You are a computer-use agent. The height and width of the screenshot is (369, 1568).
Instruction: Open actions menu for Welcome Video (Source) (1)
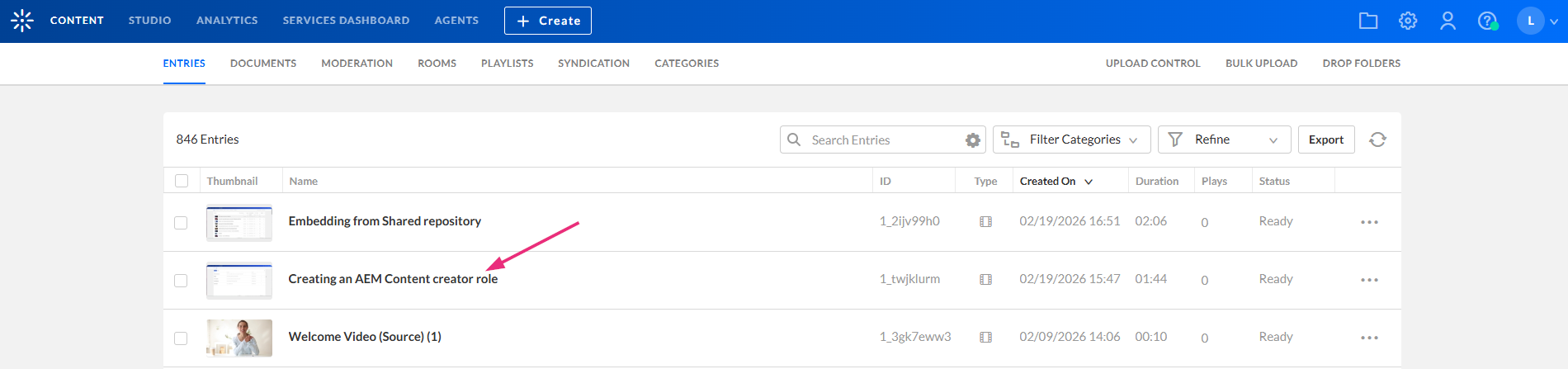[1369, 338]
